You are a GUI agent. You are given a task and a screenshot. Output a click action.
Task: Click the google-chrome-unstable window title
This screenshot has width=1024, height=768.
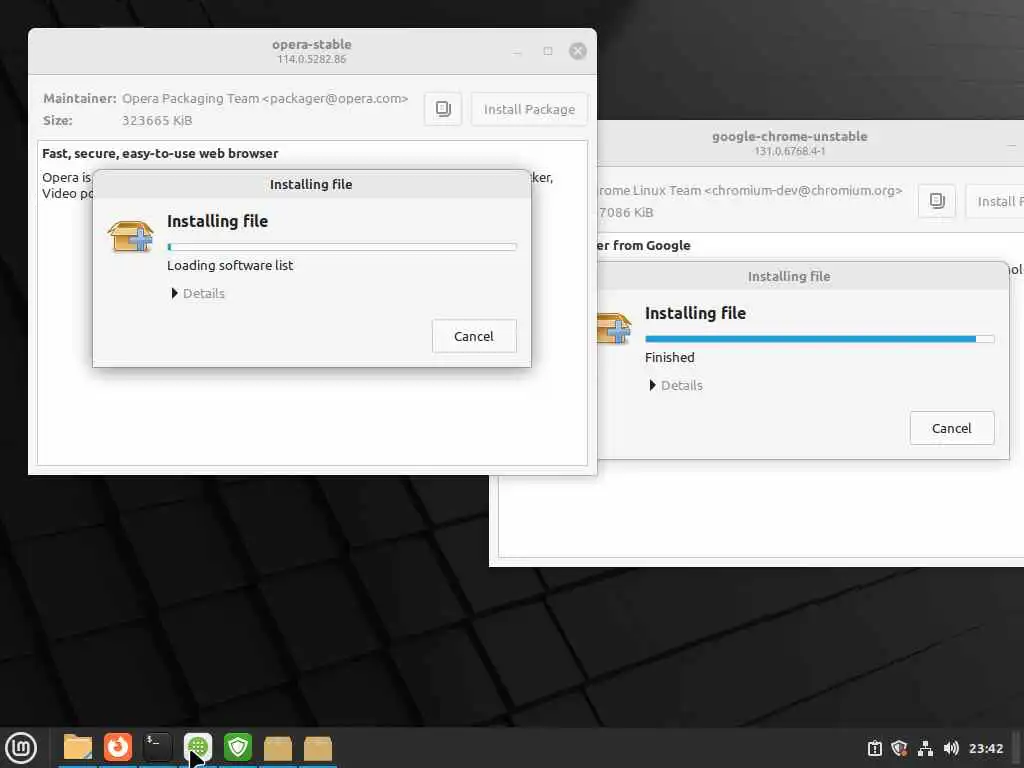coord(790,136)
